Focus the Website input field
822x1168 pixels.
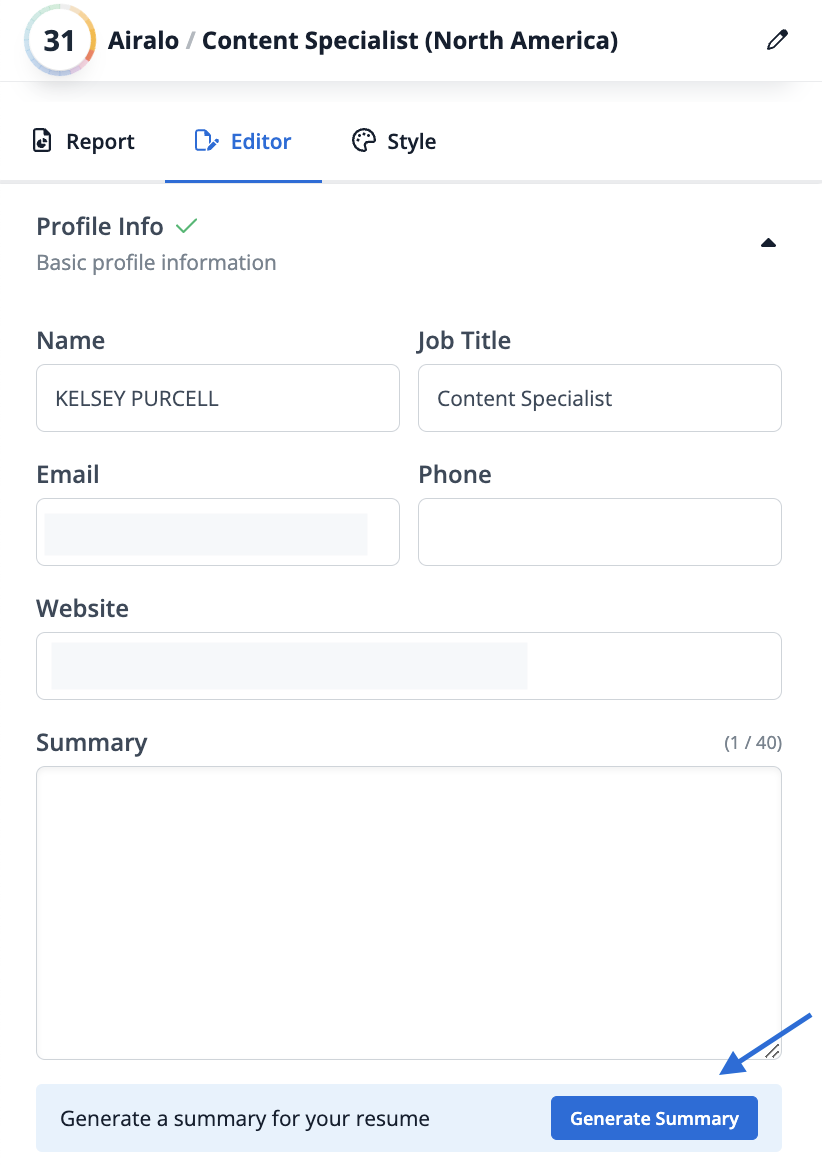point(408,666)
